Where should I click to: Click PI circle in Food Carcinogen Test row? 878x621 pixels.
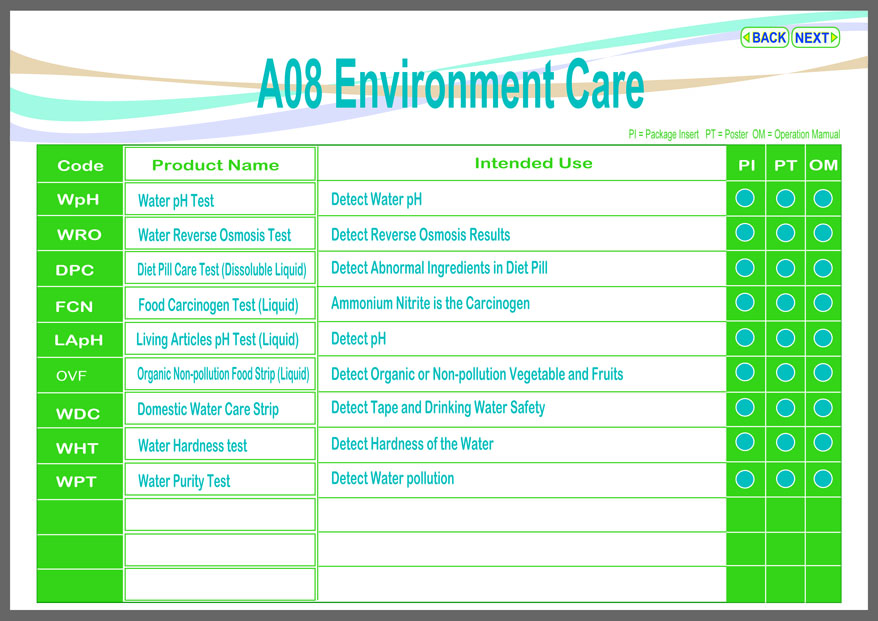point(745,302)
